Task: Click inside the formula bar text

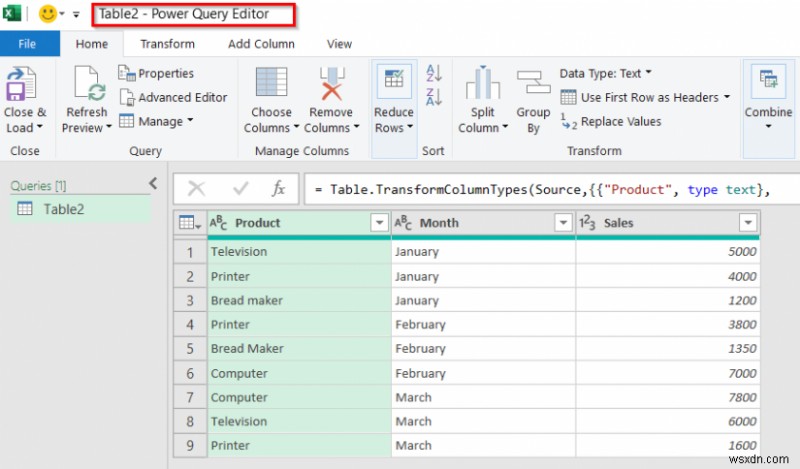Action: tap(551, 189)
